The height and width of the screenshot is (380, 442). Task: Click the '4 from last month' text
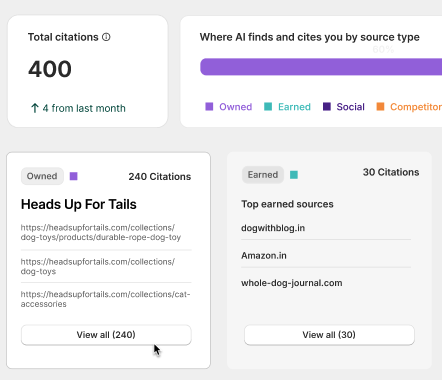84,108
